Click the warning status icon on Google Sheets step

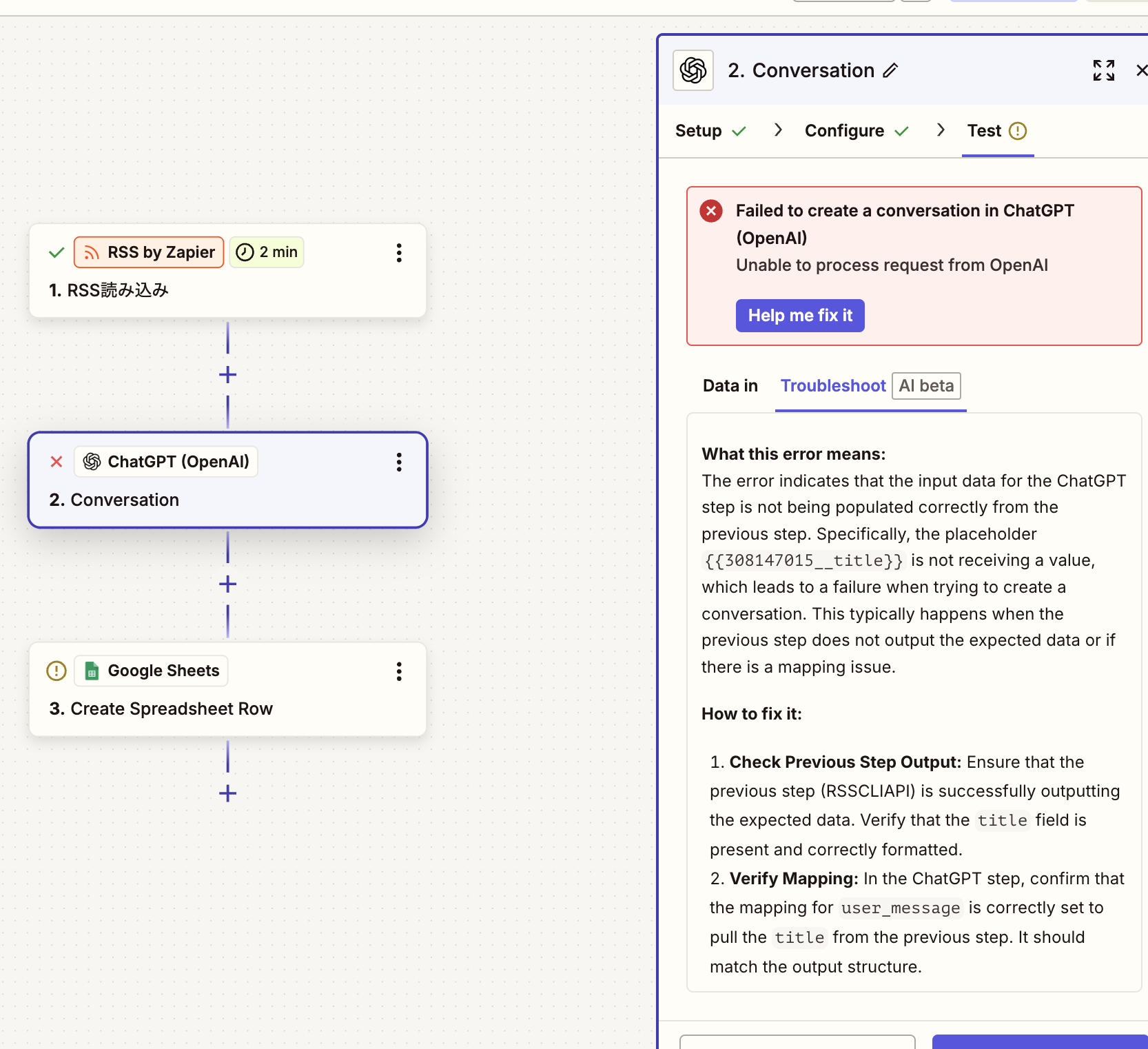coord(57,671)
